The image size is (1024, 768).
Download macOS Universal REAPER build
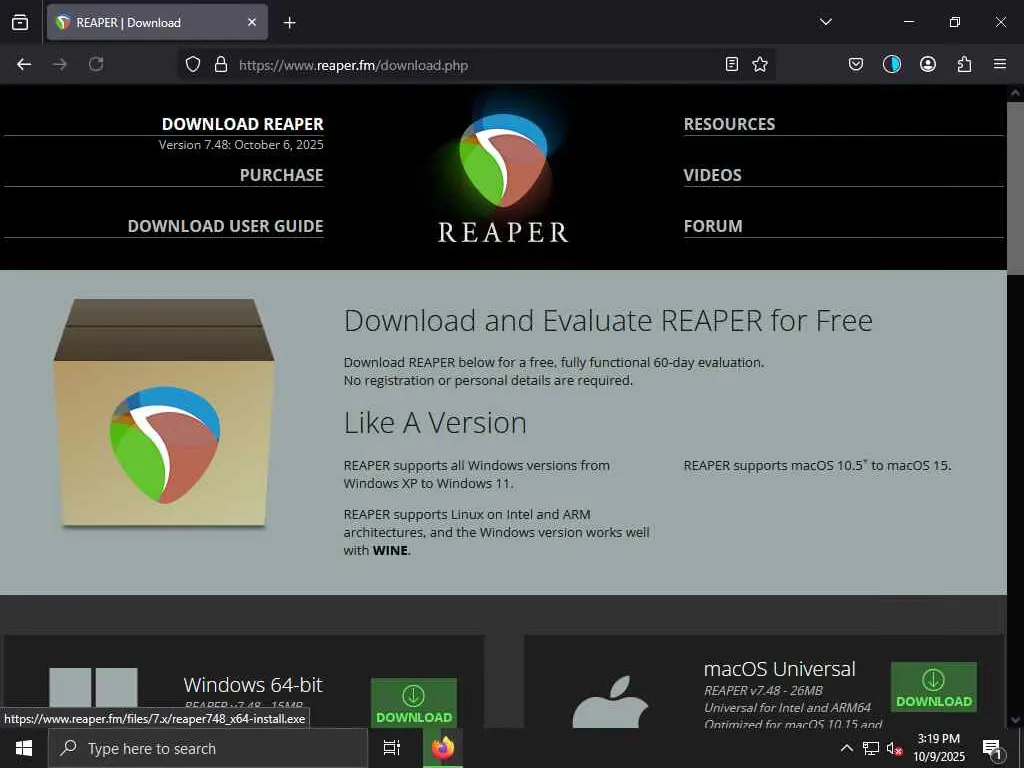pyautogui.click(x=934, y=687)
